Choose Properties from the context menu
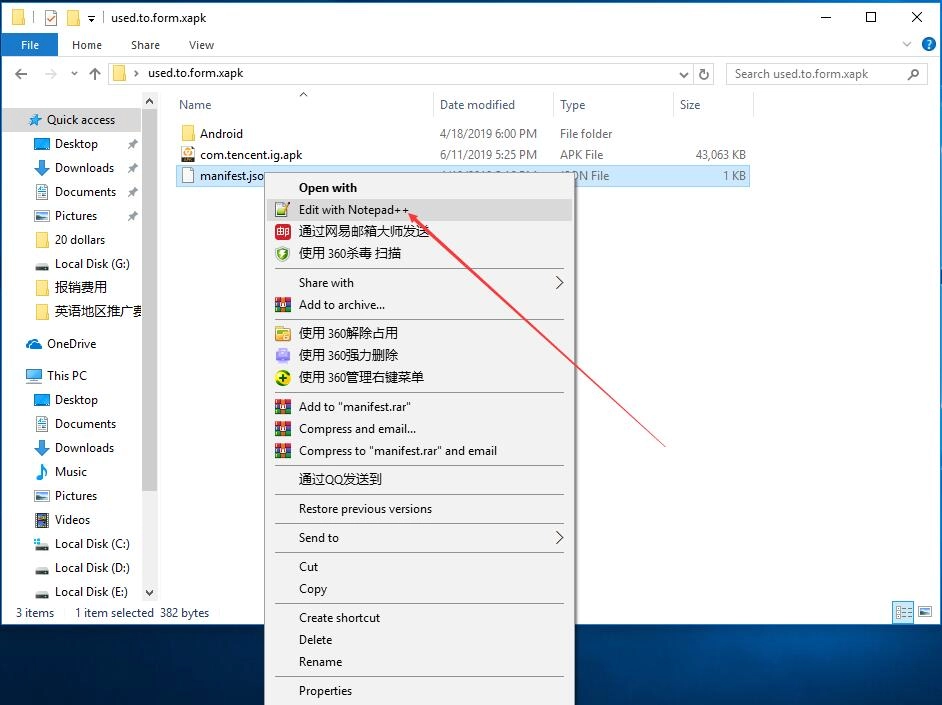 click(325, 691)
